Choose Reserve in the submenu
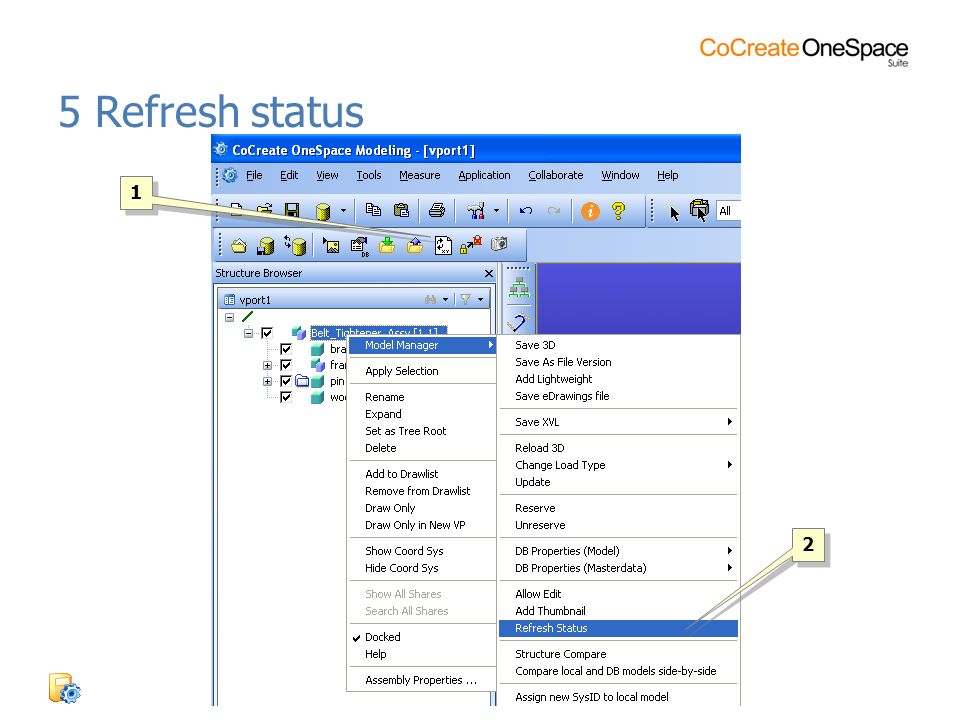960x720 pixels. pyautogui.click(x=618, y=508)
